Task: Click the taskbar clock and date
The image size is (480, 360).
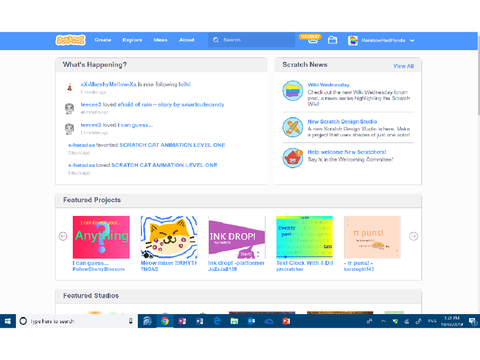Action: coord(452,321)
